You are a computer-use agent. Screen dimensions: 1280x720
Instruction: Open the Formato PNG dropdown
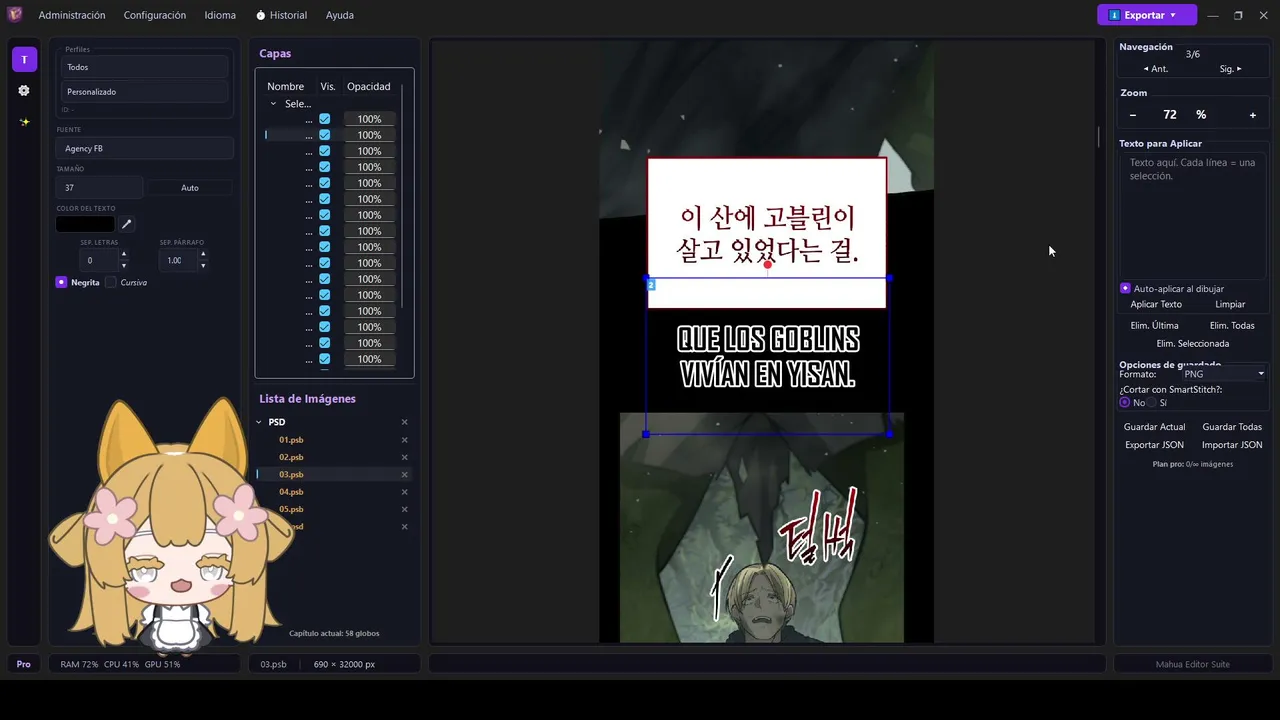(1223, 374)
